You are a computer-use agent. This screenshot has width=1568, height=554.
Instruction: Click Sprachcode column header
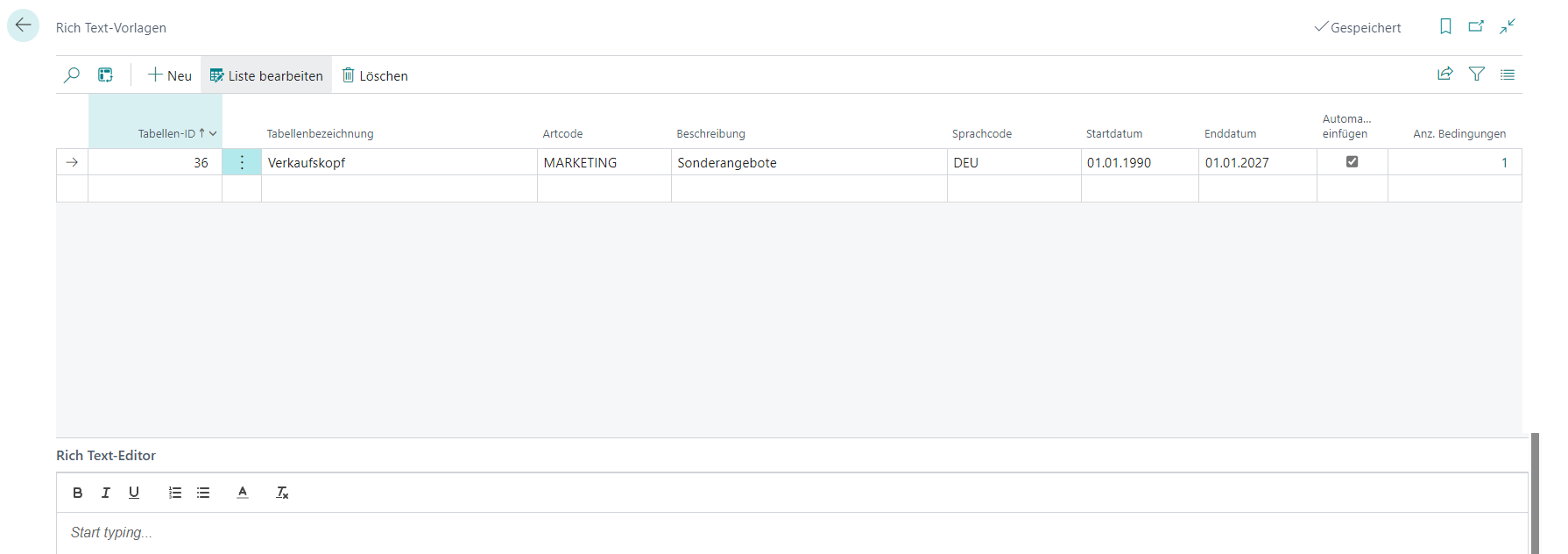(x=982, y=134)
